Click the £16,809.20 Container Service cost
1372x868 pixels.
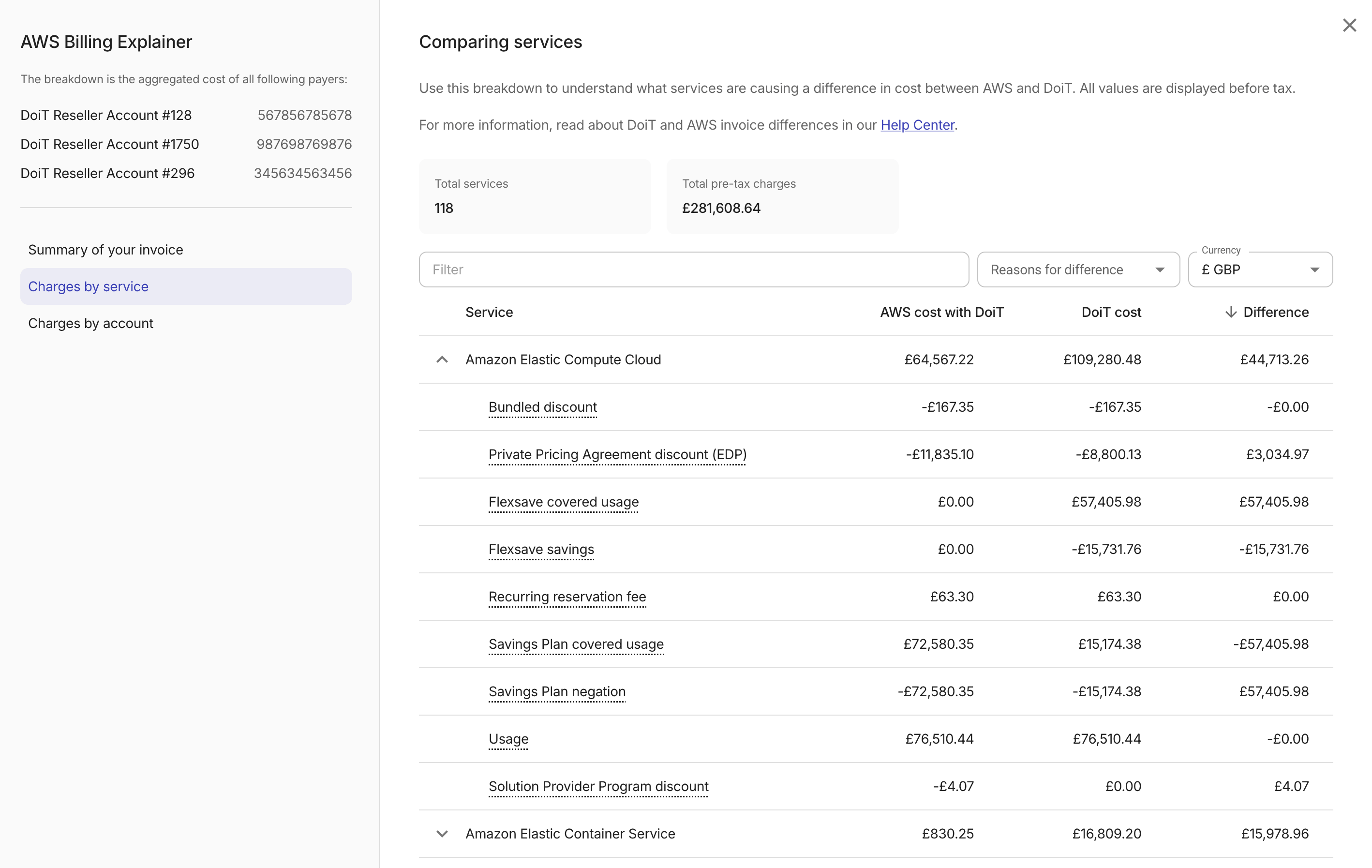(x=1106, y=834)
